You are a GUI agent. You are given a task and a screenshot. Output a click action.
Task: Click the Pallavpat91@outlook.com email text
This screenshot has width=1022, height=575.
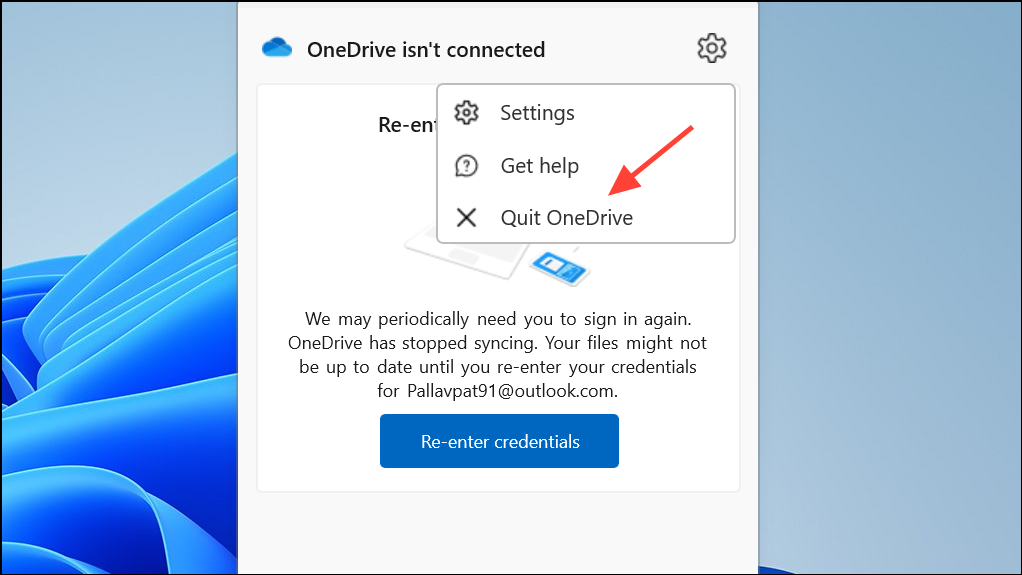tap(512, 391)
